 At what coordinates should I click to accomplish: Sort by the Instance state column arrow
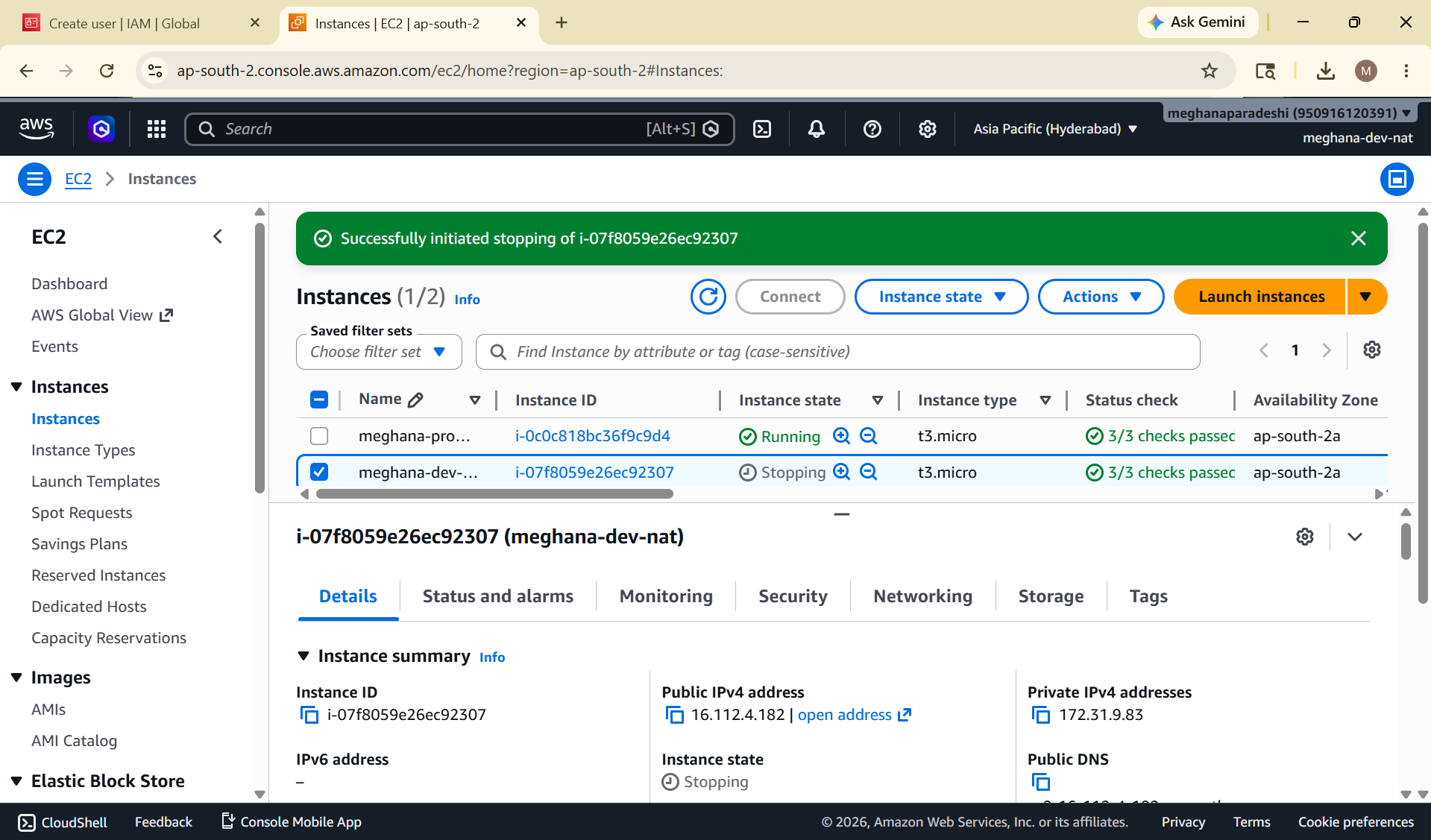click(x=878, y=400)
